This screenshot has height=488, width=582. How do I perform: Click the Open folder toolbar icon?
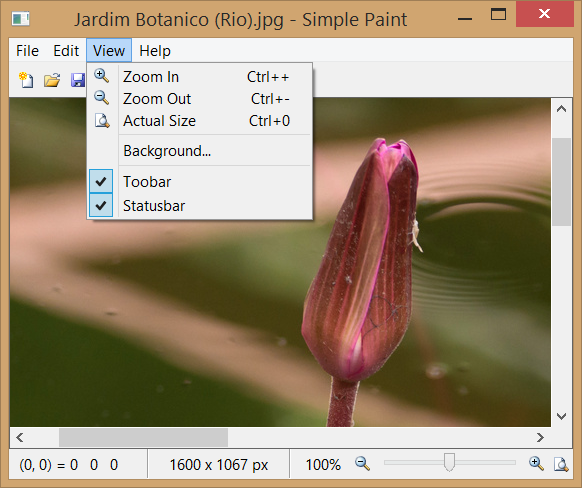pyautogui.click(x=52, y=80)
